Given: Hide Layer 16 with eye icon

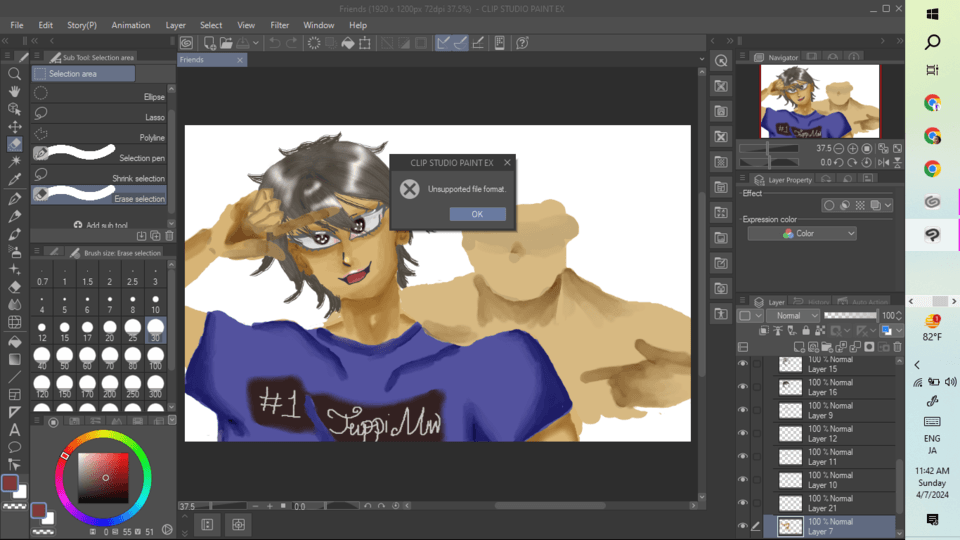Looking at the screenshot, I should [x=743, y=387].
